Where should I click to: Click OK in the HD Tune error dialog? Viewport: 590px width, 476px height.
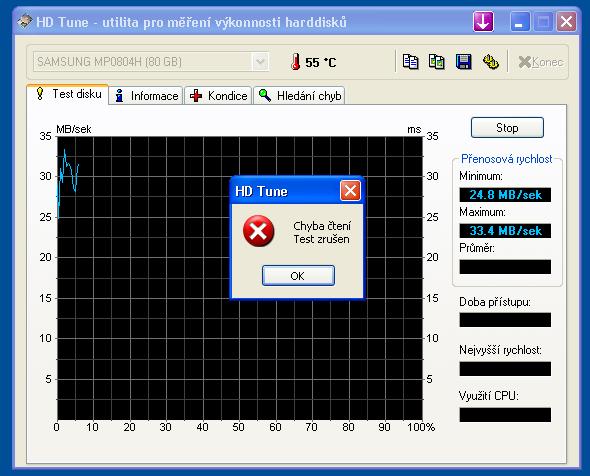(x=298, y=276)
